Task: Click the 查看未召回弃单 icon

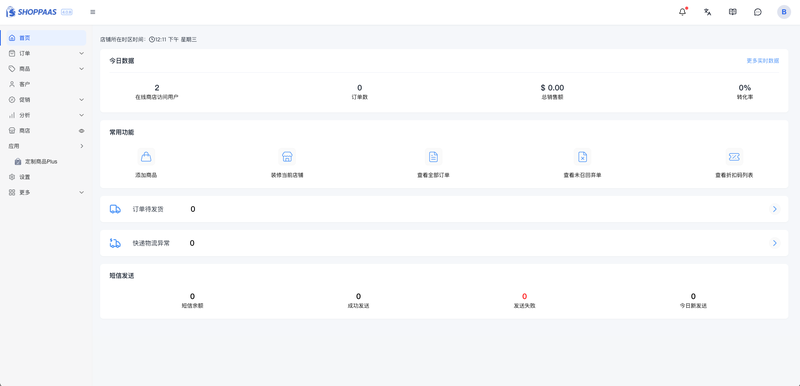Action: [582, 157]
